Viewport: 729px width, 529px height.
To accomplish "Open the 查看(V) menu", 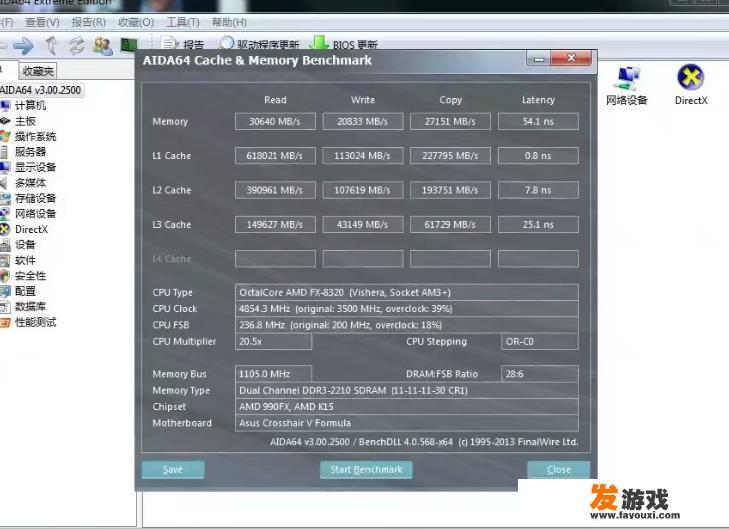I will 42,22.
